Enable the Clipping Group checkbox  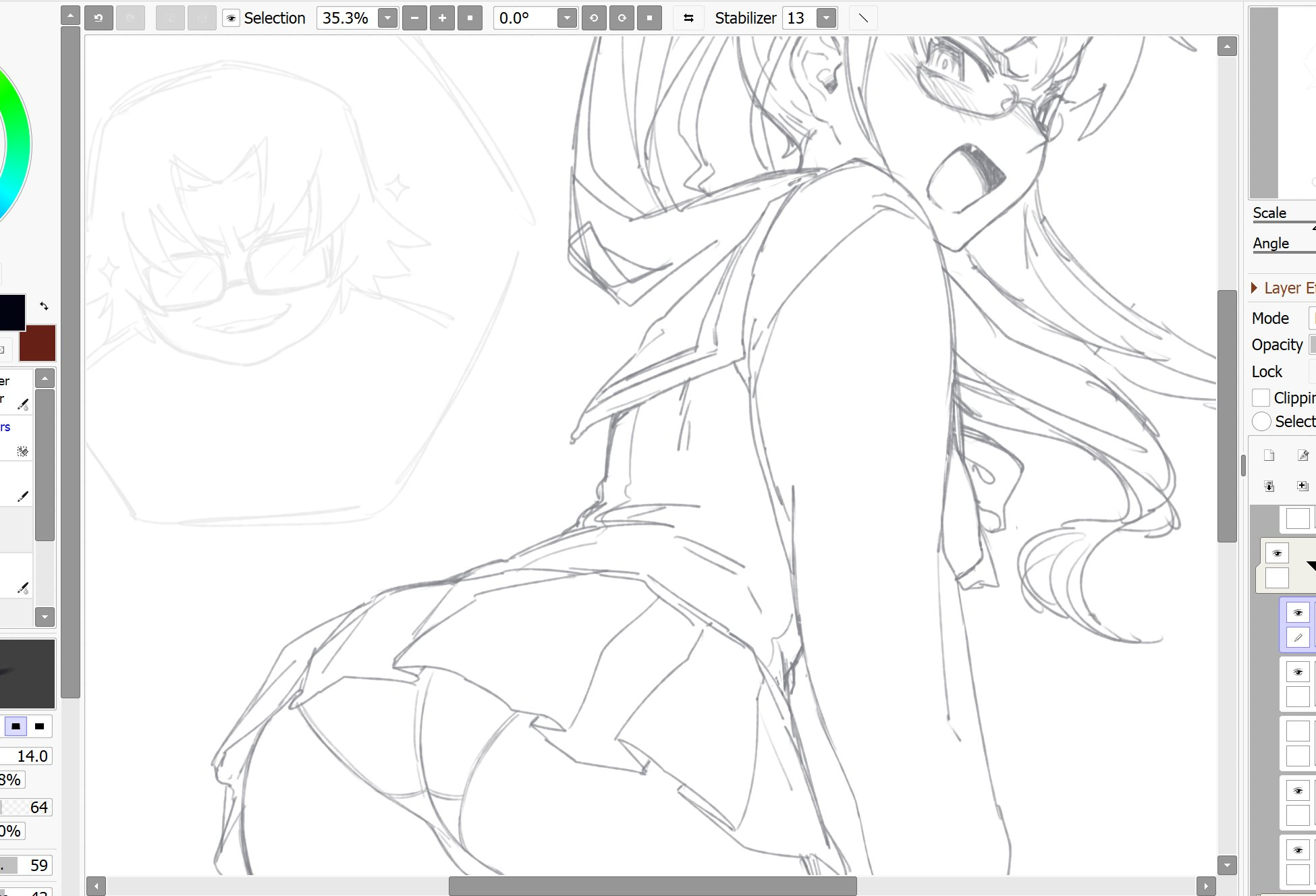1261,398
